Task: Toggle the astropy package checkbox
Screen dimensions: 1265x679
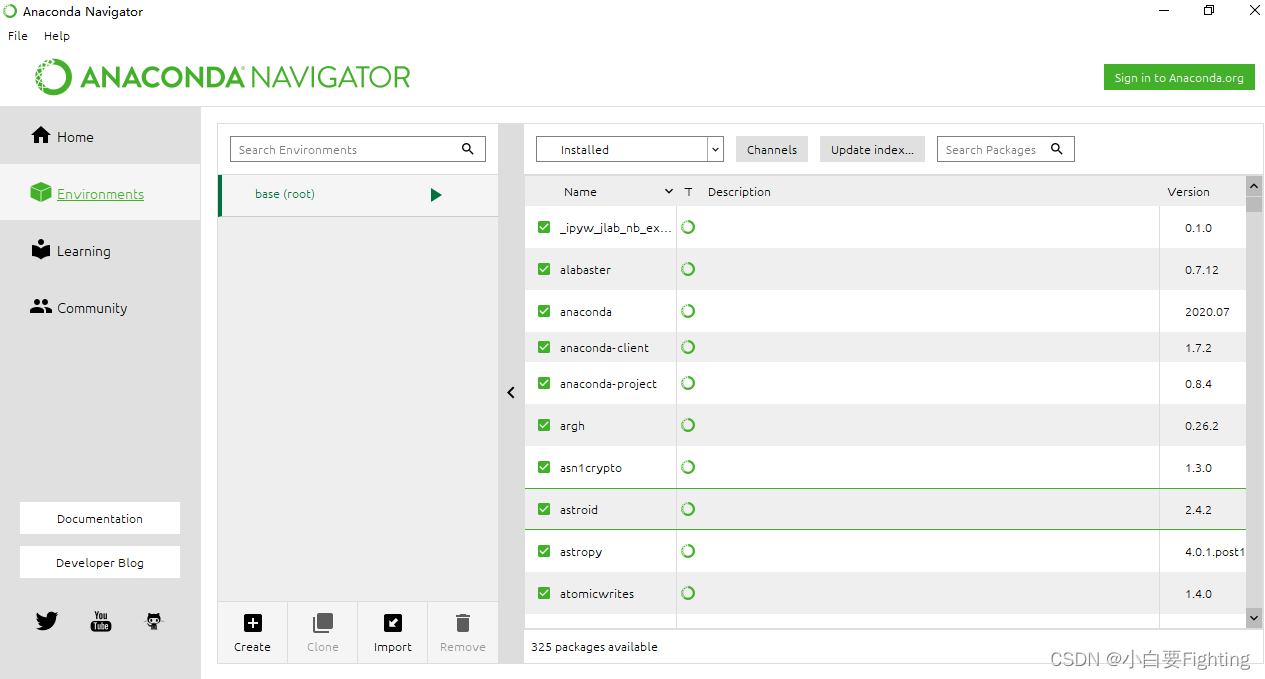Action: click(x=544, y=551)
